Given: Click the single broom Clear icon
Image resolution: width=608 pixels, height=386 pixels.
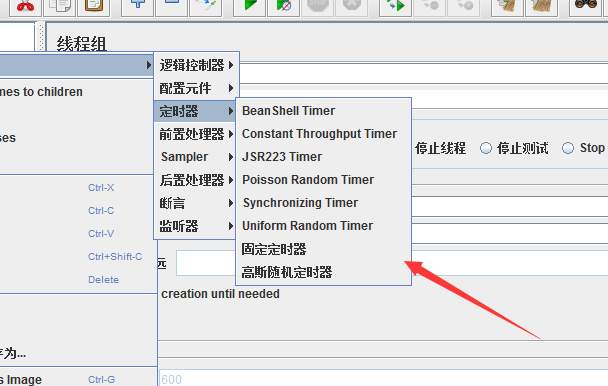Looking at the screenshot, I should (x=507, y=7).
